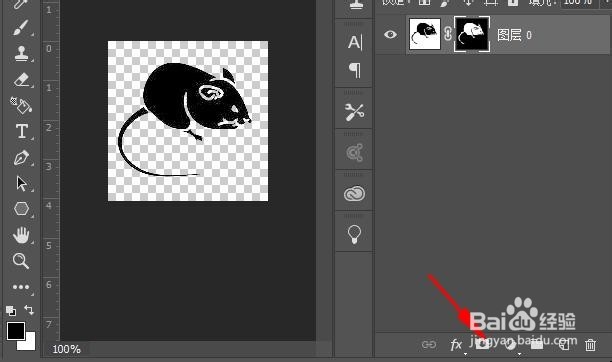612x362 pixels.
Task: Select the Zoom magnifier tool
Action: 21,260
